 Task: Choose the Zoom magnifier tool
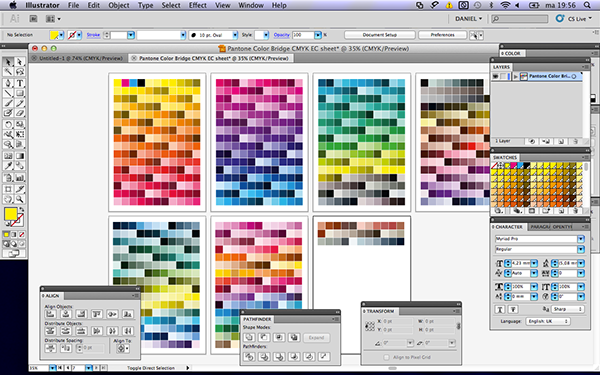pos(20,199)
